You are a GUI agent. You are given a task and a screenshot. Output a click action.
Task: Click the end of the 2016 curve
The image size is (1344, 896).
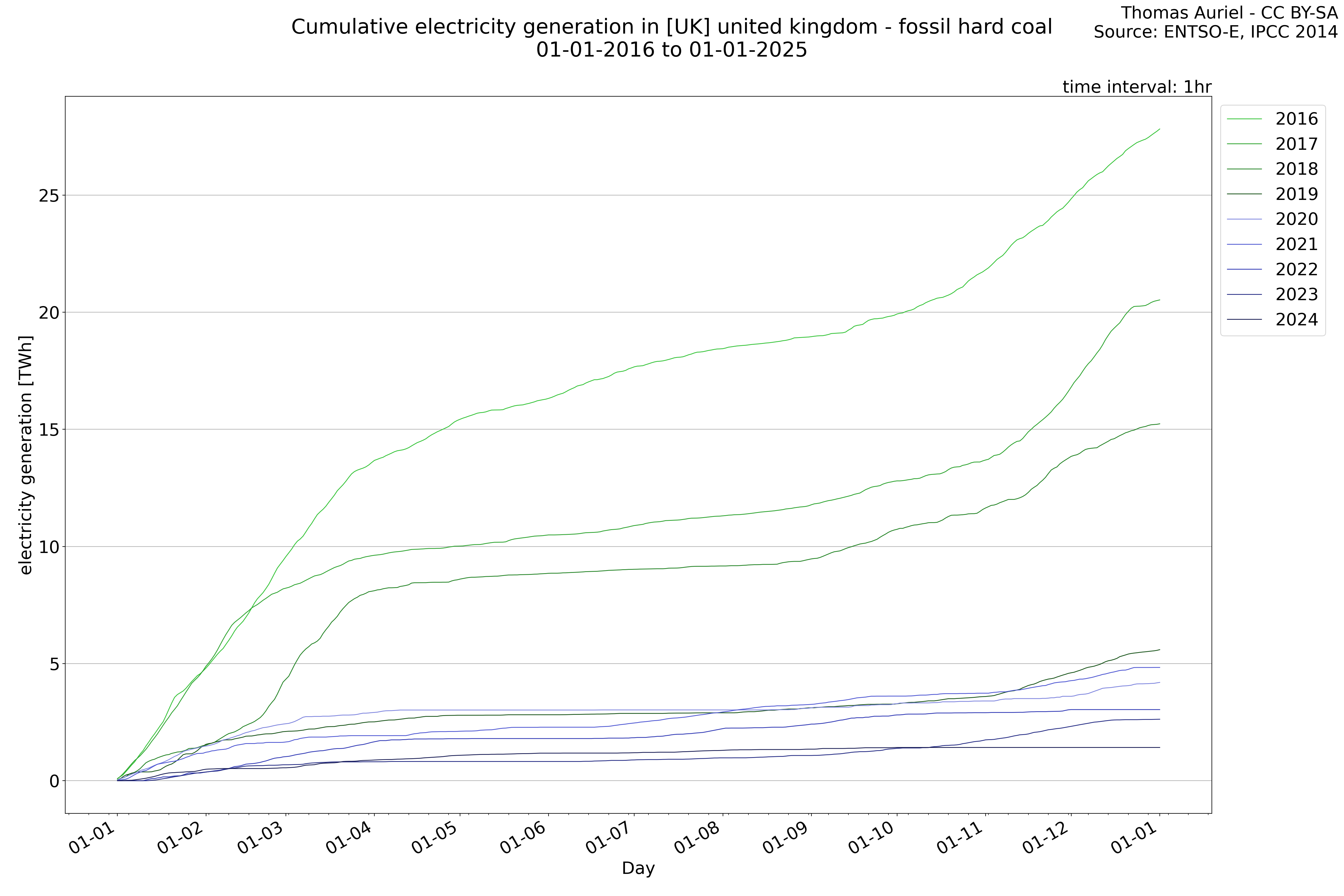(1159, 129)
